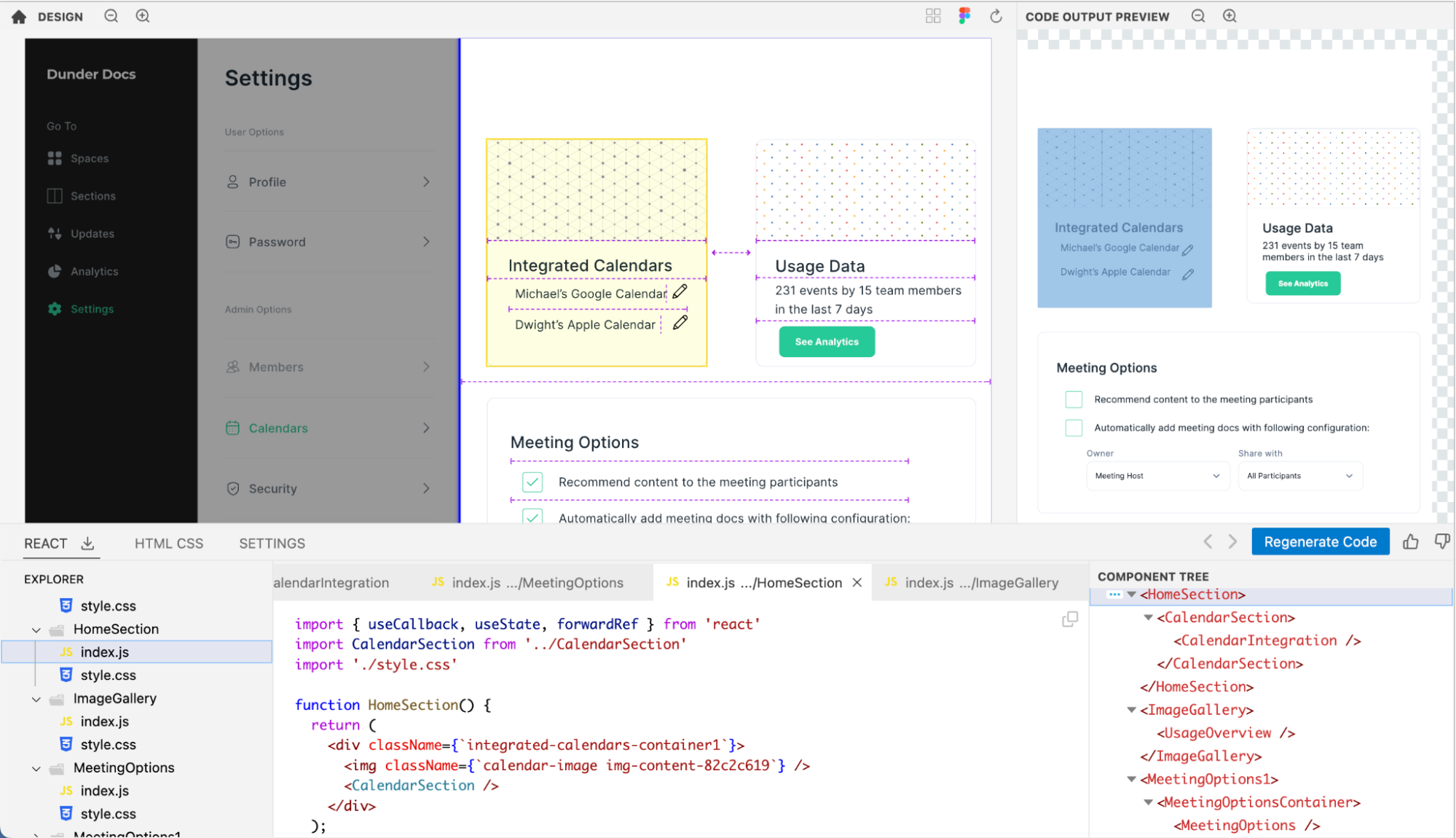Select UsageOverview node in component tree

click(x=1226, y=733)
